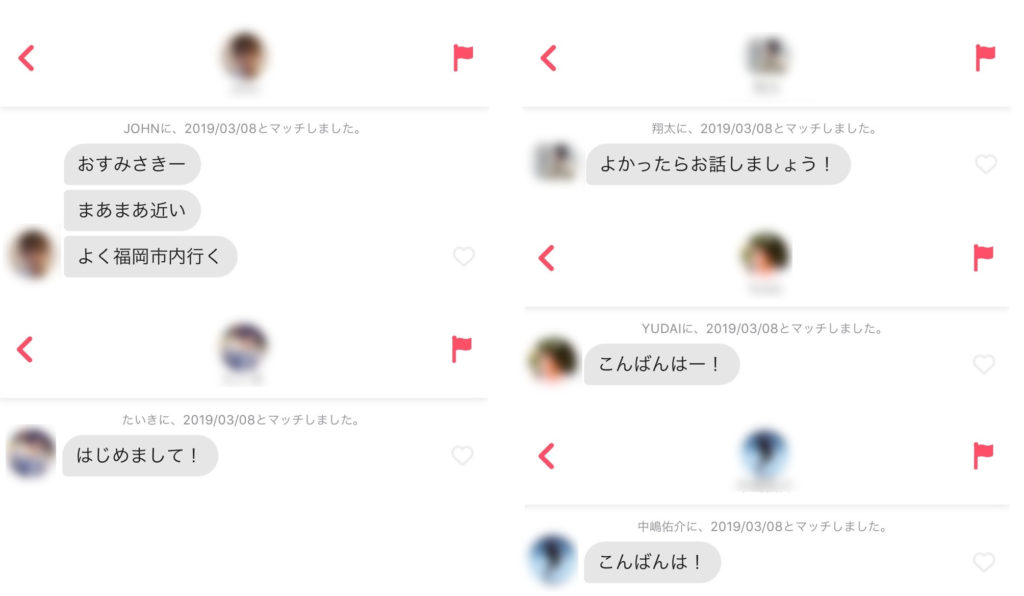Like the こんばんは！ message from 中嶋佑介
Screen dimensions: 1024x596
(984, 561)
